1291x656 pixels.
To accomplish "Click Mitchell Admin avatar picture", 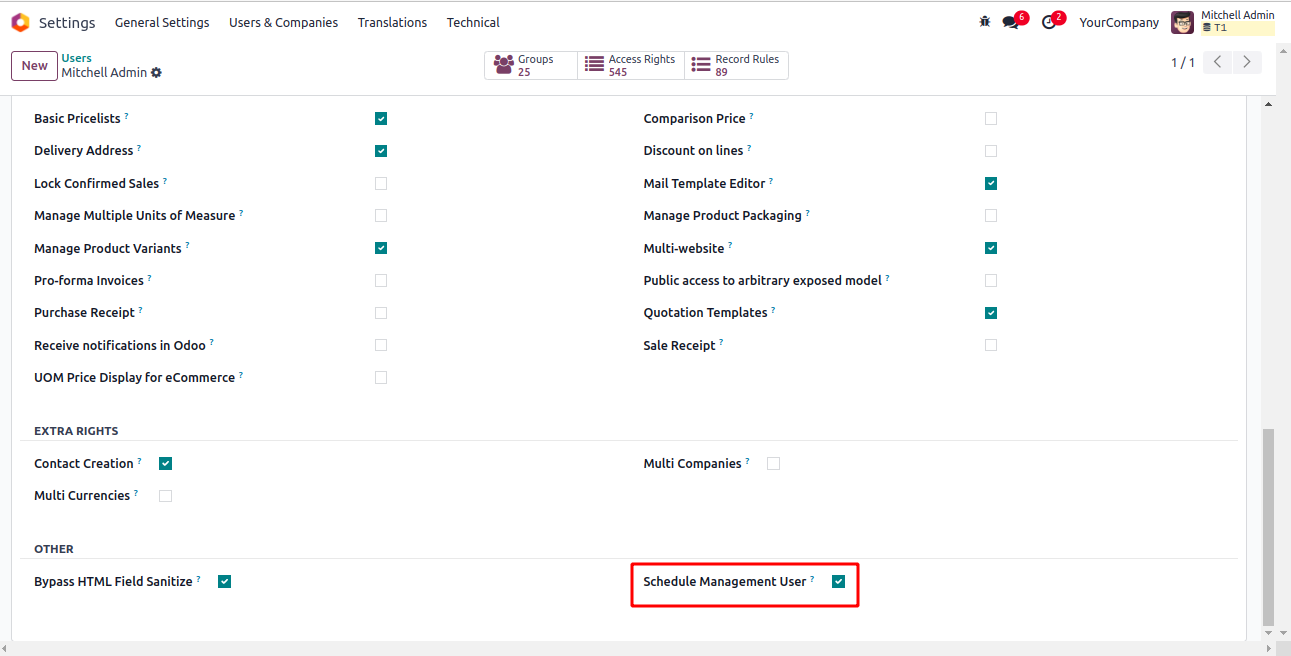I will tap(1183, 22).
